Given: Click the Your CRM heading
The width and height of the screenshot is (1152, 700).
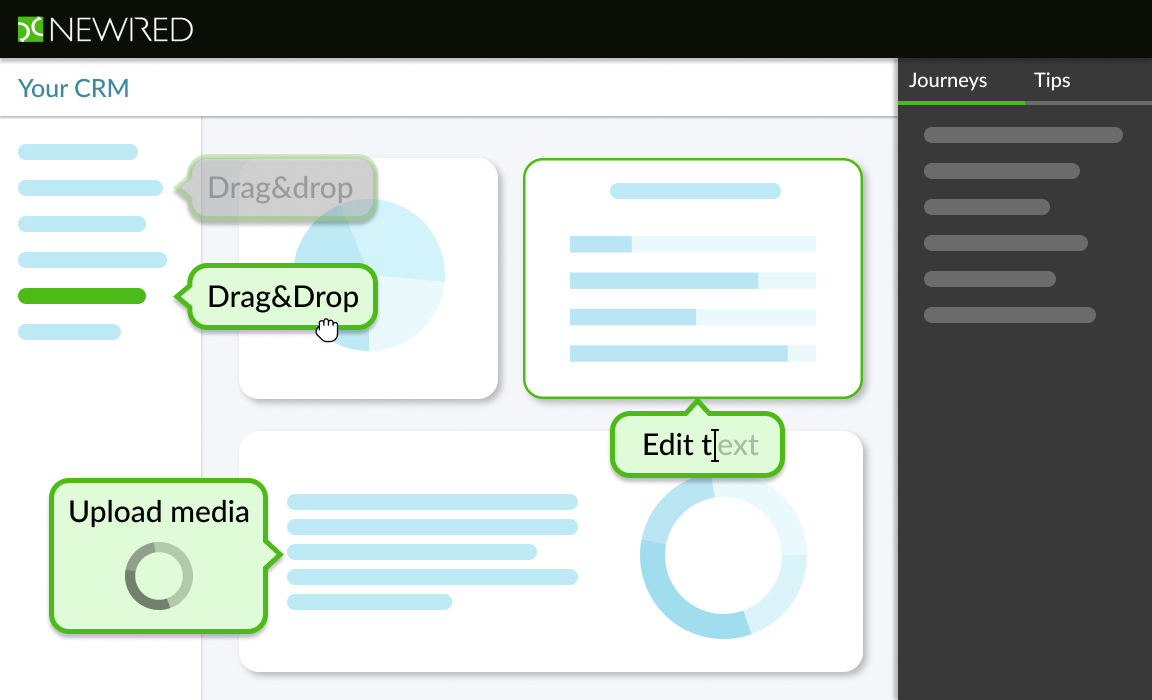Looking at the screenshot, I should pos(73,88).
